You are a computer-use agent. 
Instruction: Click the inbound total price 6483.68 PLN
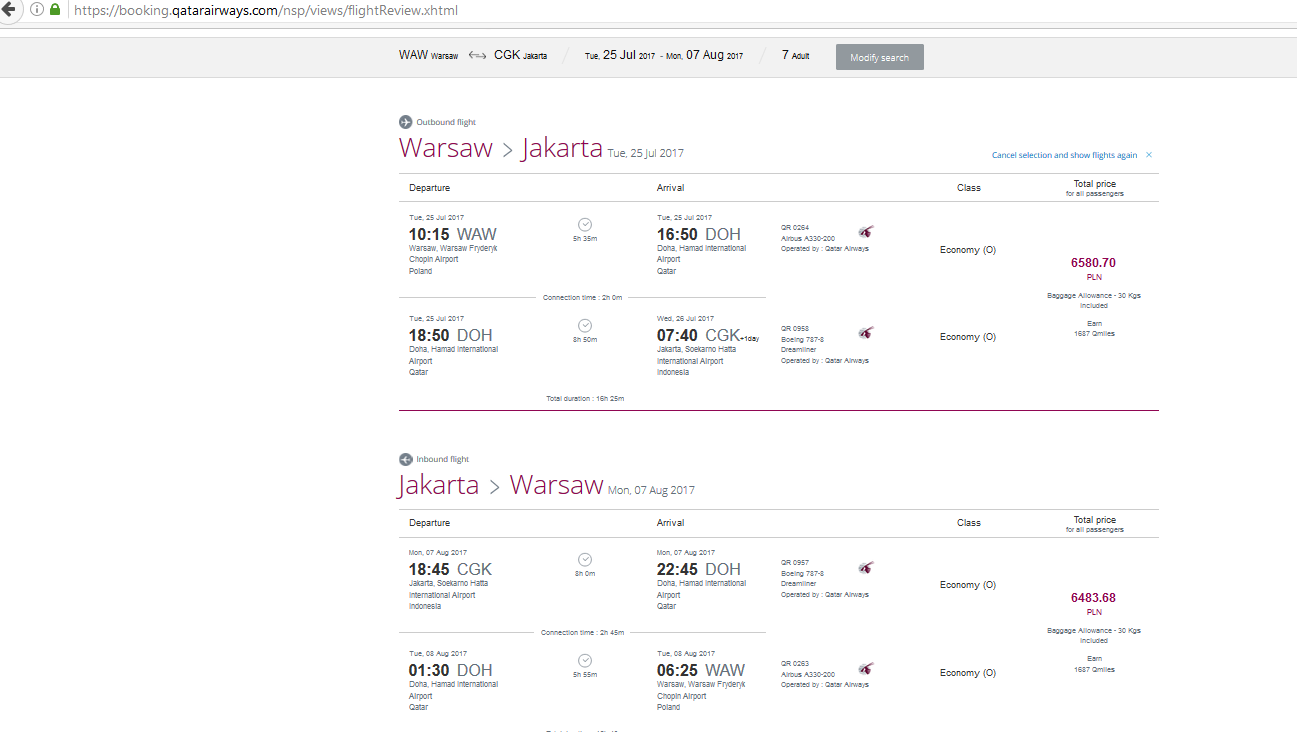[x=1093, y=603]
